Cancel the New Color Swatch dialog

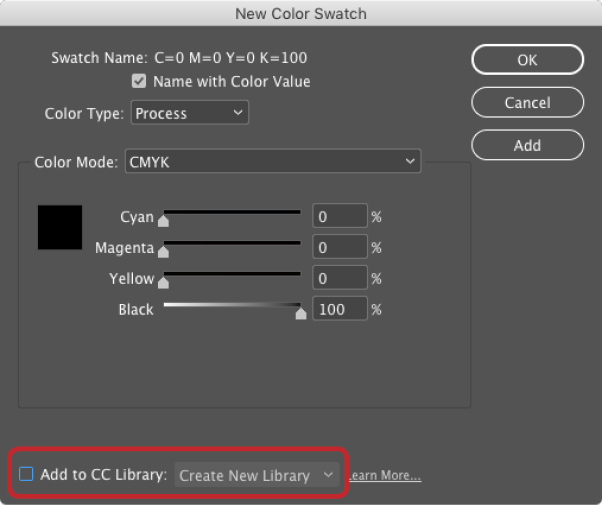528,103
